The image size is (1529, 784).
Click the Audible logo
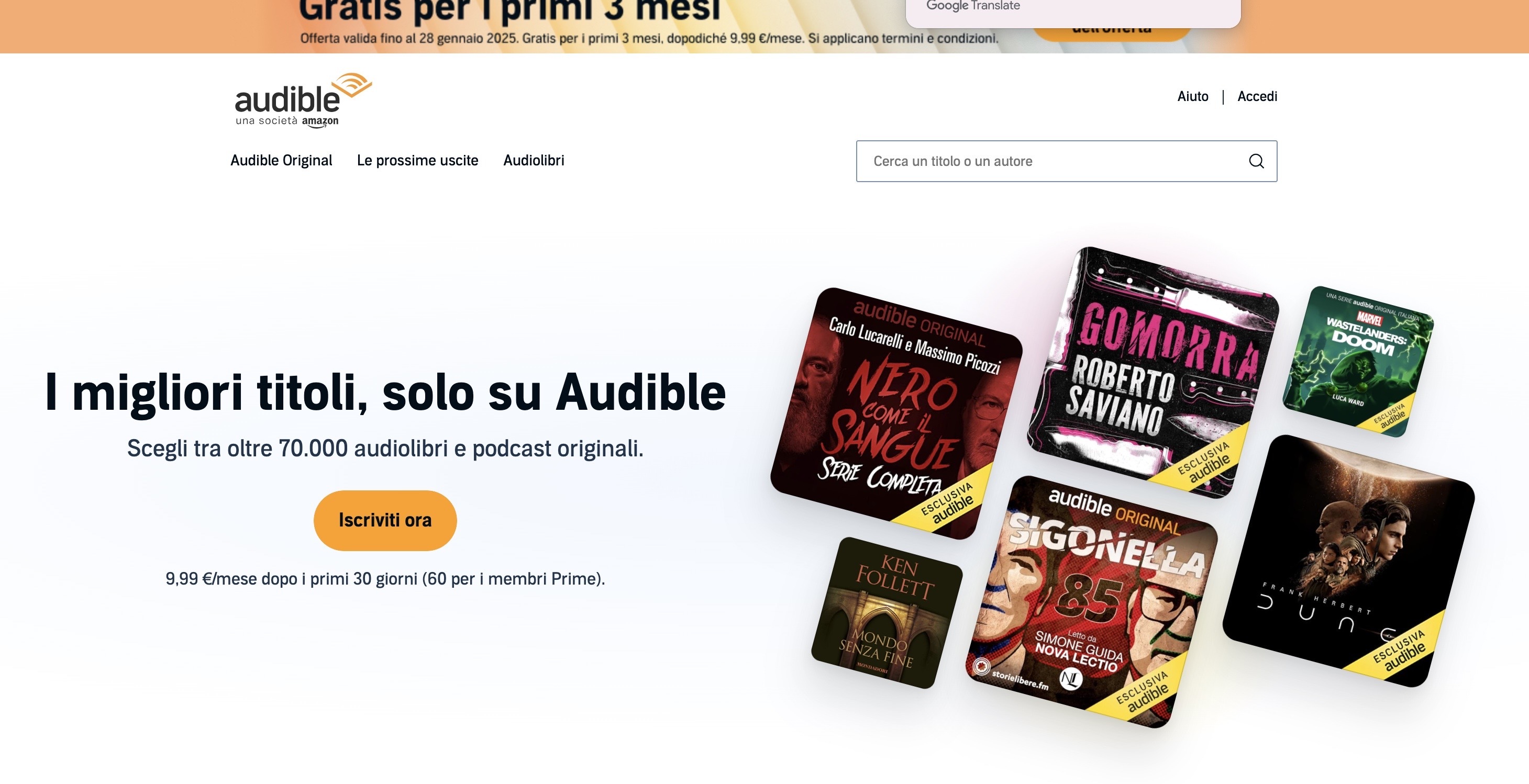click(303, 99)
